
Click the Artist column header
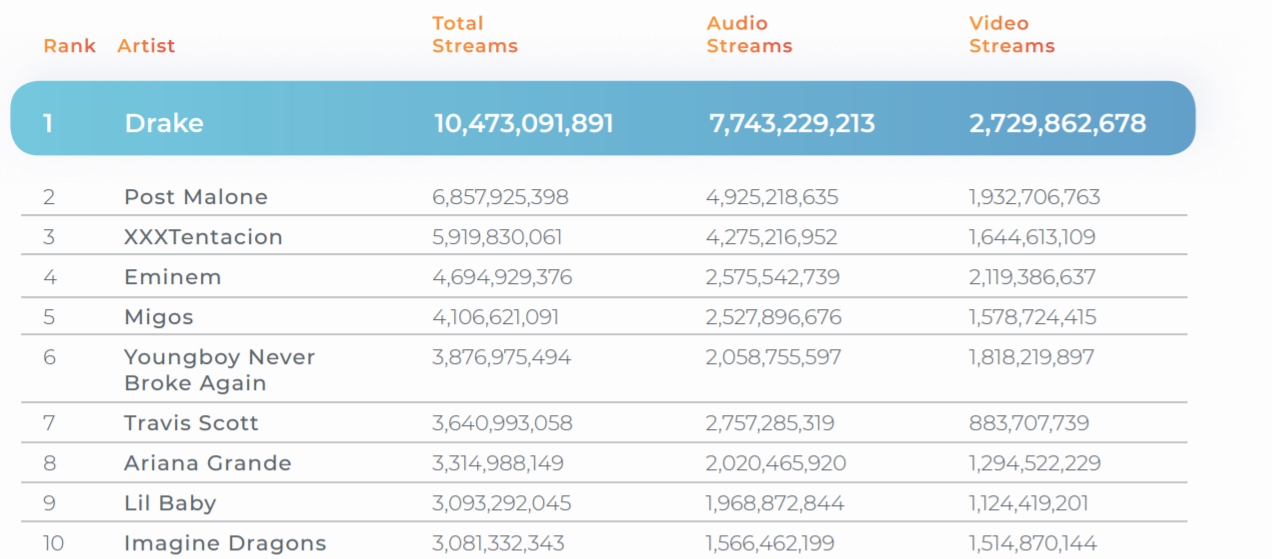[146, 46]
